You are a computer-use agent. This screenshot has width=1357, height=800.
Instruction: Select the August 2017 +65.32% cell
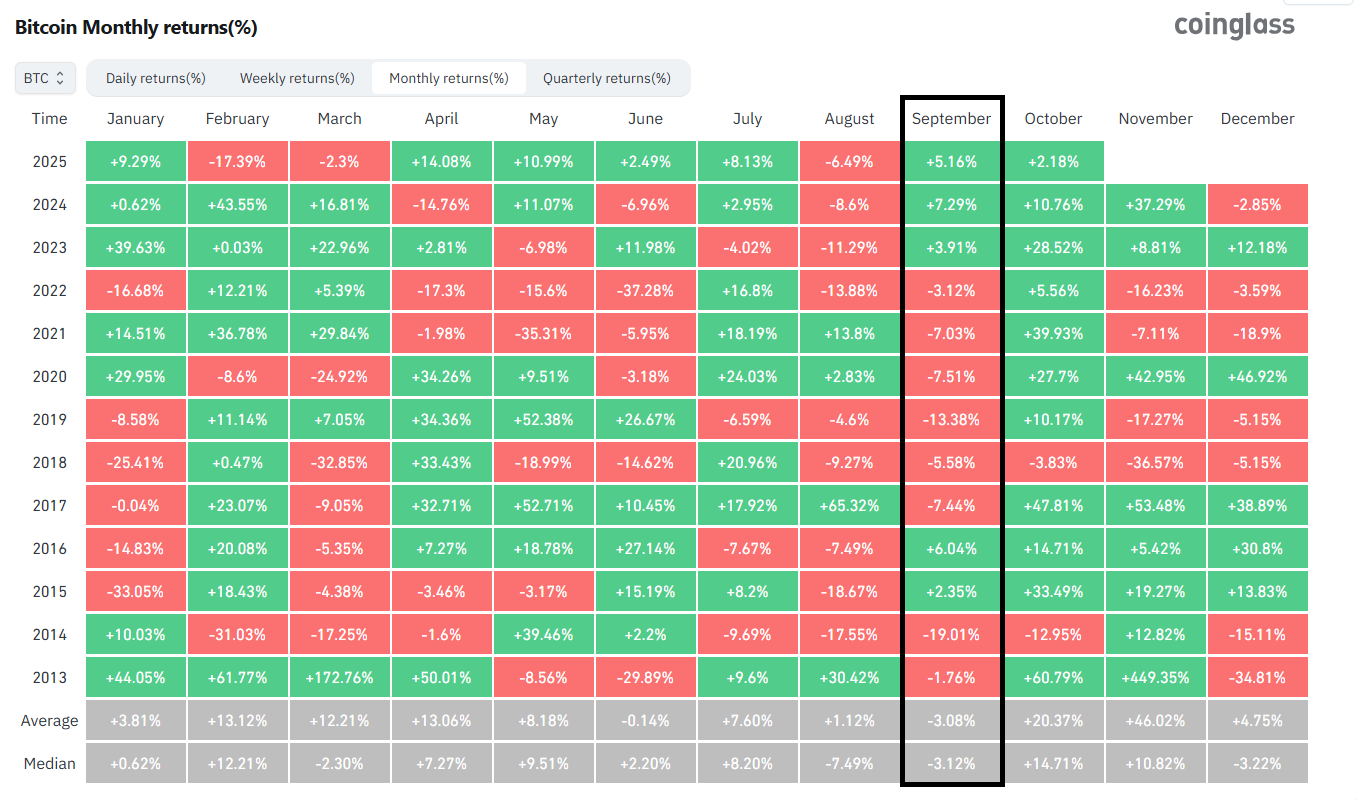click(x=849, y=505)
